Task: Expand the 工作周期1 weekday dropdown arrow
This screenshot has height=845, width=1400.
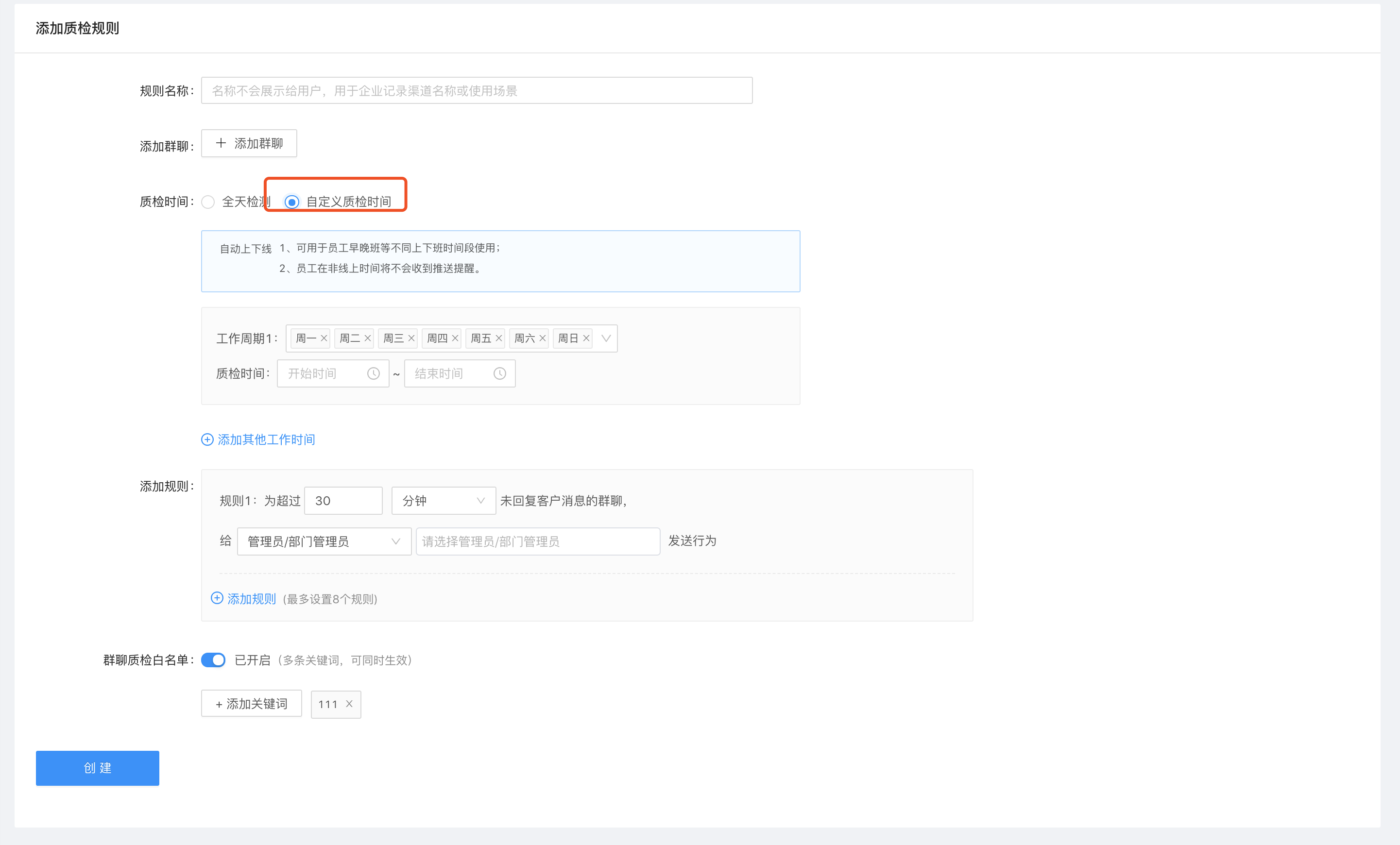Action: tap(606, 338)
